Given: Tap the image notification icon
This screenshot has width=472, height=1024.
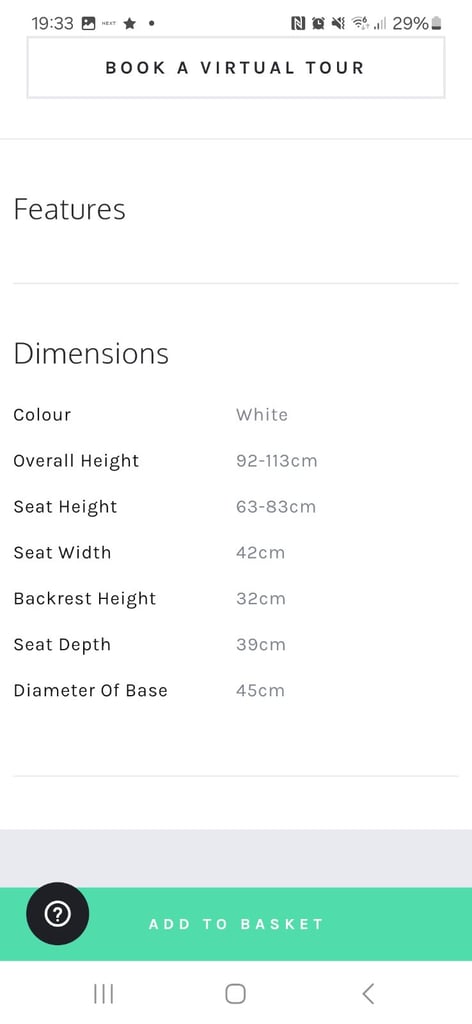Looking at the screenshot, I should pos(88,24).
